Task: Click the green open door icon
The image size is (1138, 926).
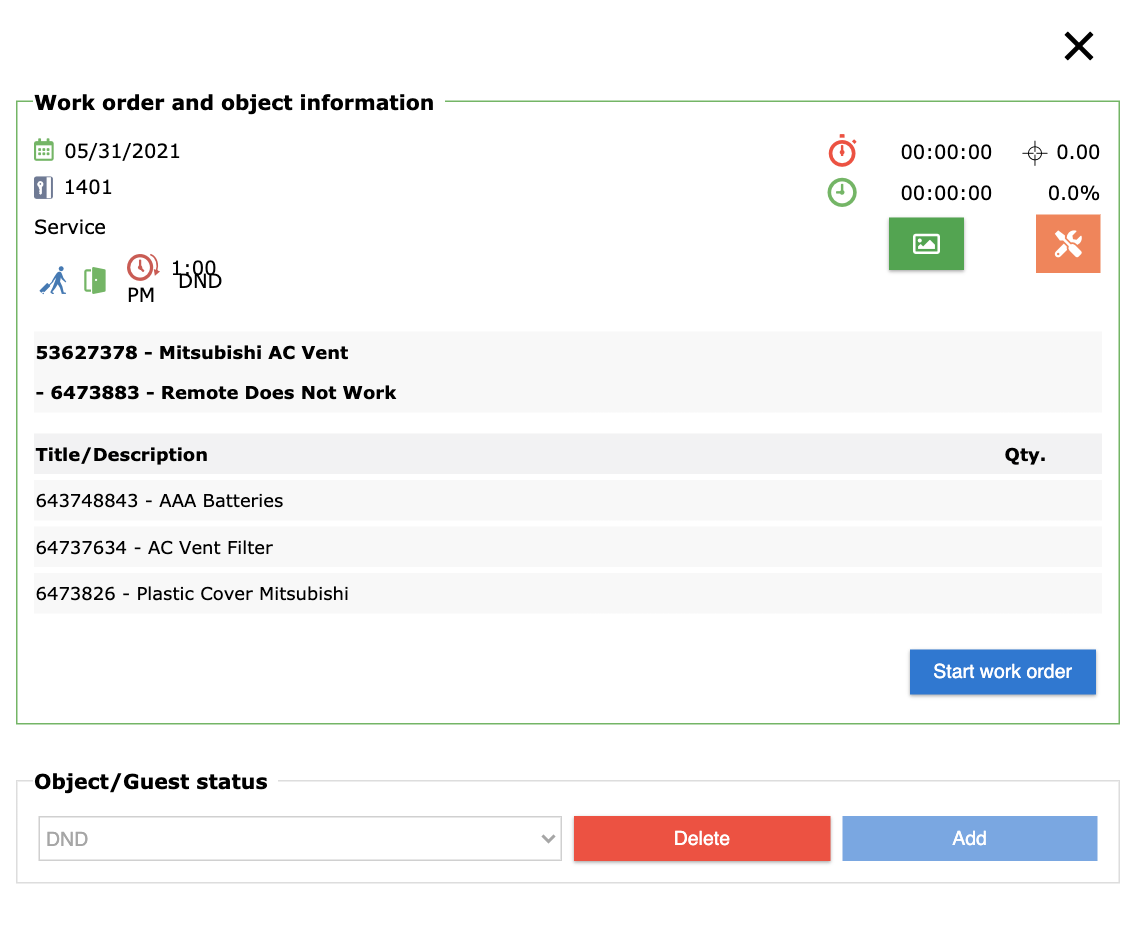Action: coord(95,280)
